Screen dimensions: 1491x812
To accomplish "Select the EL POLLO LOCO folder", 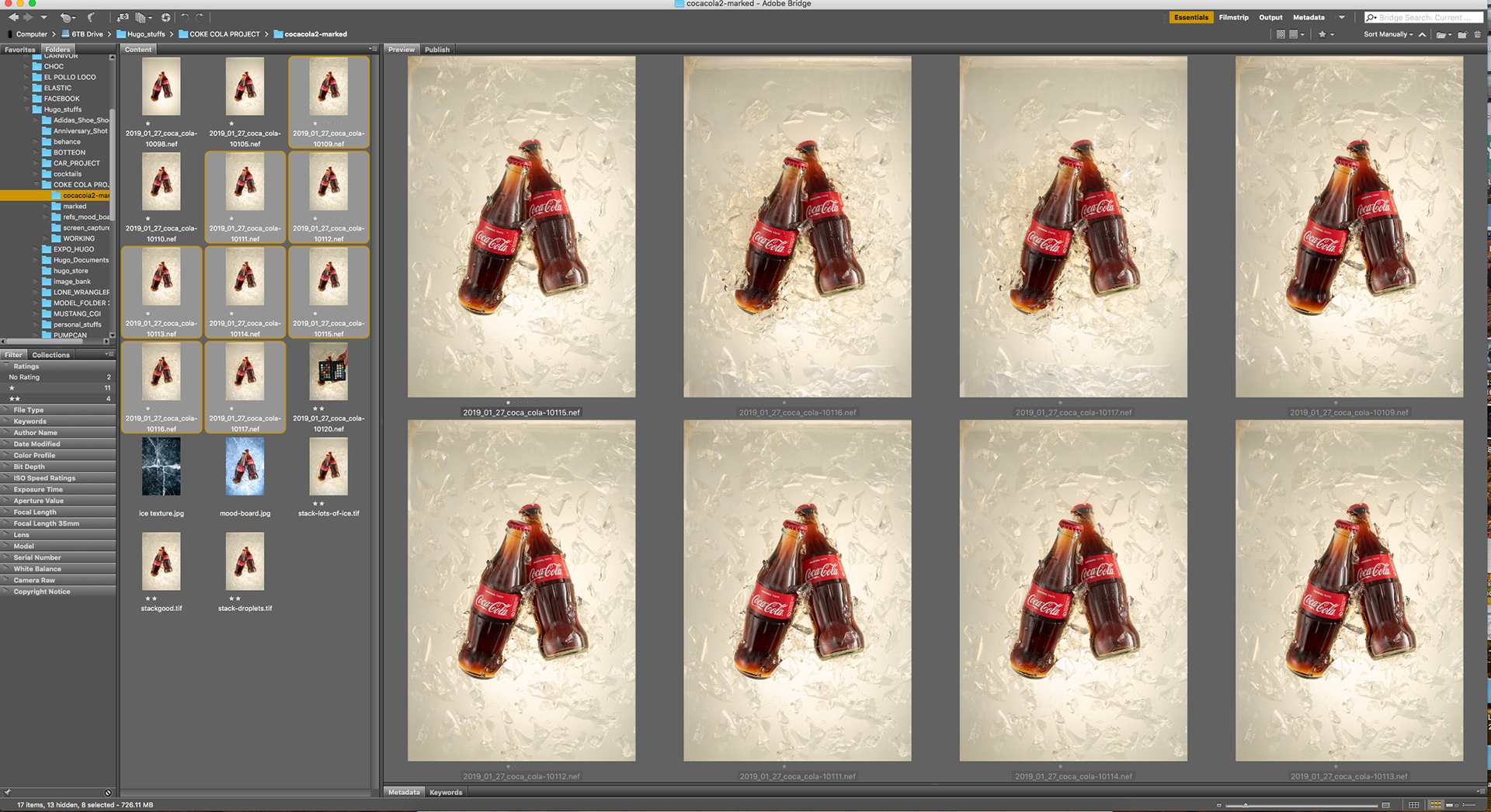I will click(69, 77).
